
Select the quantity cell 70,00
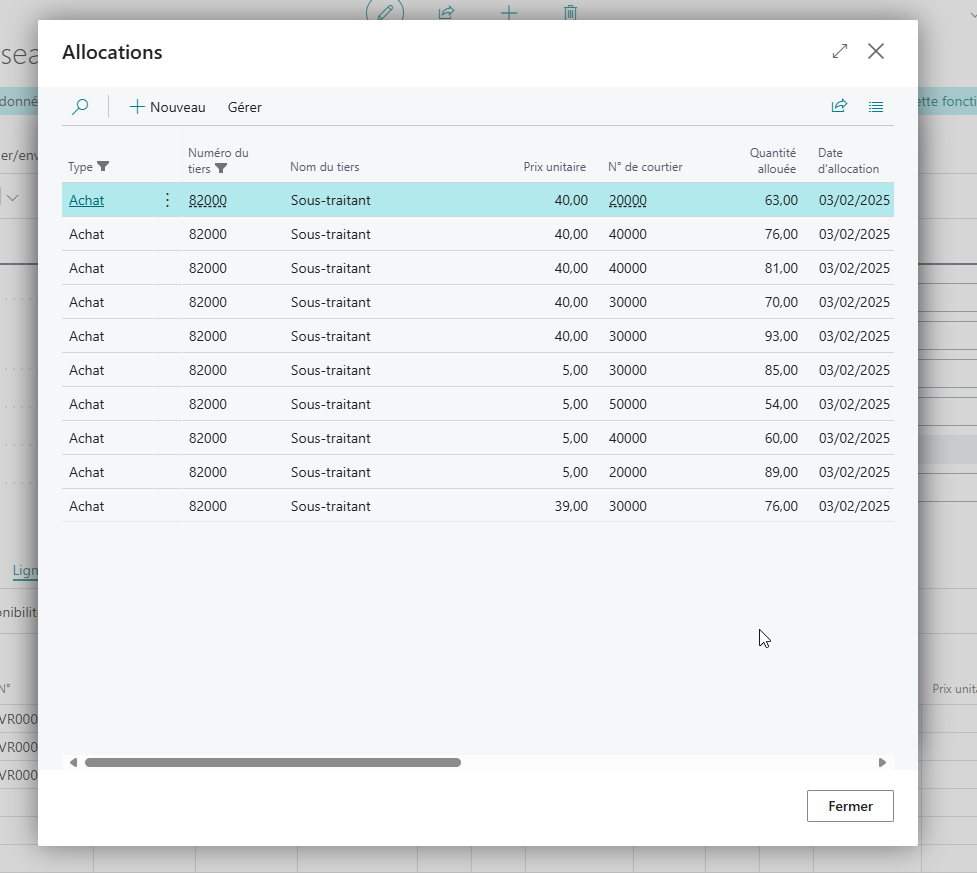point(781,302)
